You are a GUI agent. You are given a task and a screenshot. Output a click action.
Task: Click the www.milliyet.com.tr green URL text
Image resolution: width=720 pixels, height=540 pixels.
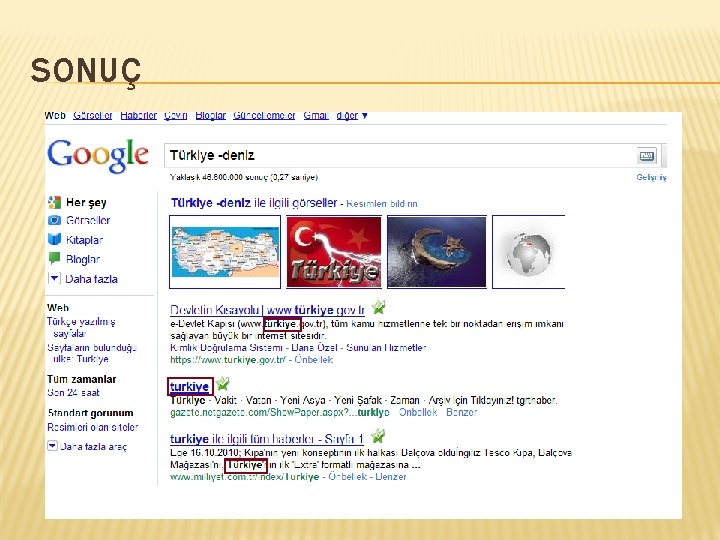[x=245, y=477]
